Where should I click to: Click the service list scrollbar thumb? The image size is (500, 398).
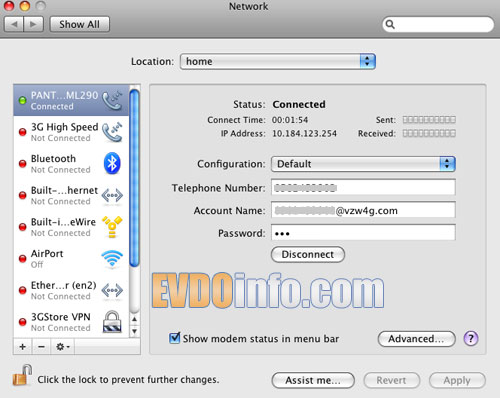134,178
